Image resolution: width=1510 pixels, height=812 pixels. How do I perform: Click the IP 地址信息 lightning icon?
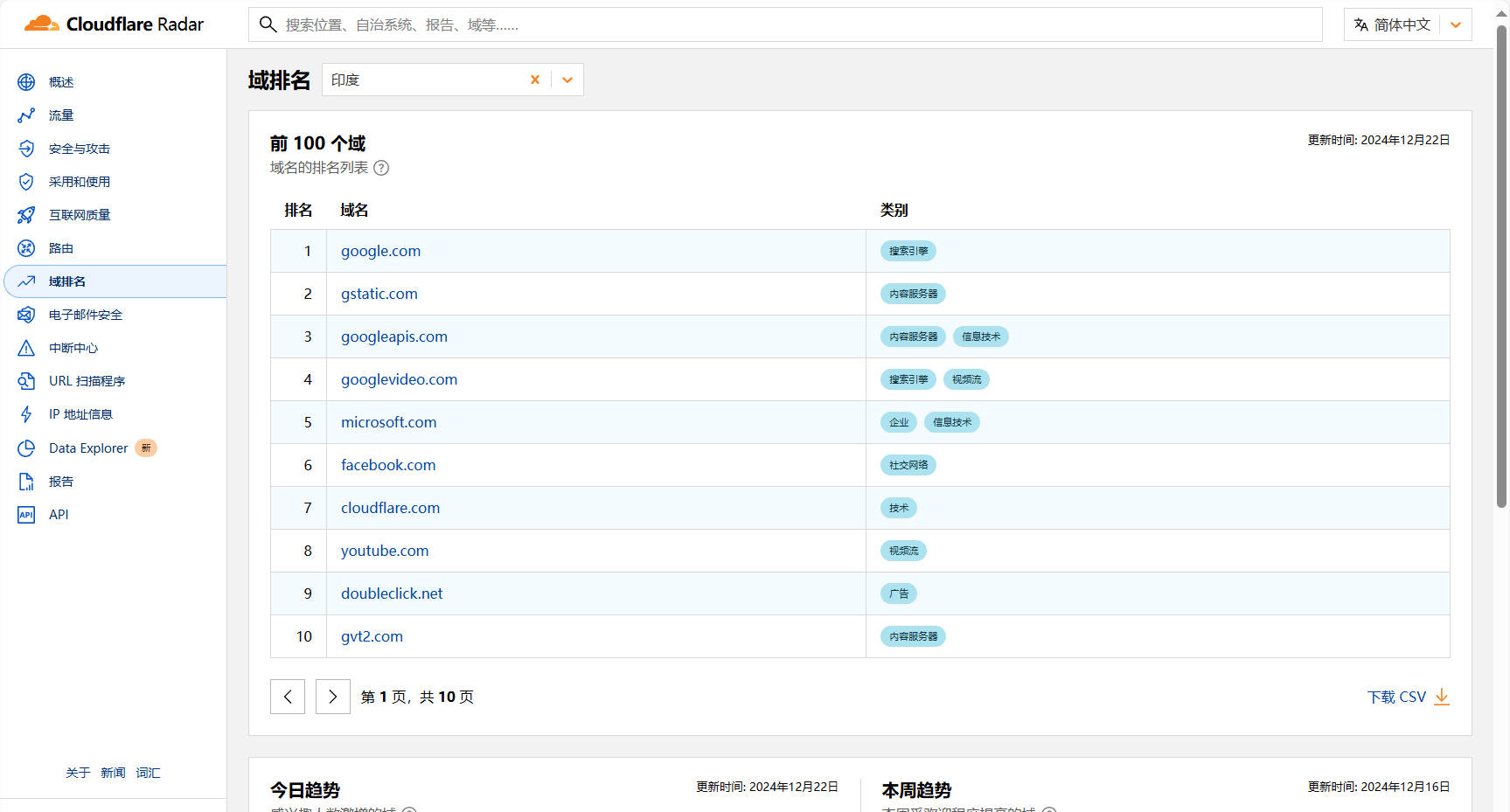click(26, 414)
